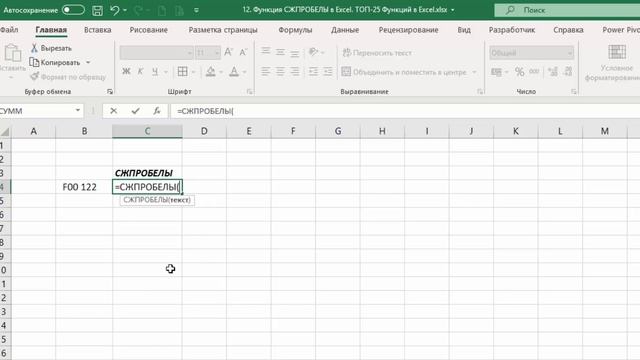The width and height of the screenshot is (640, 360).
Task: Apply the 000 thousands separator style
Action: click(x=534, y=72)
